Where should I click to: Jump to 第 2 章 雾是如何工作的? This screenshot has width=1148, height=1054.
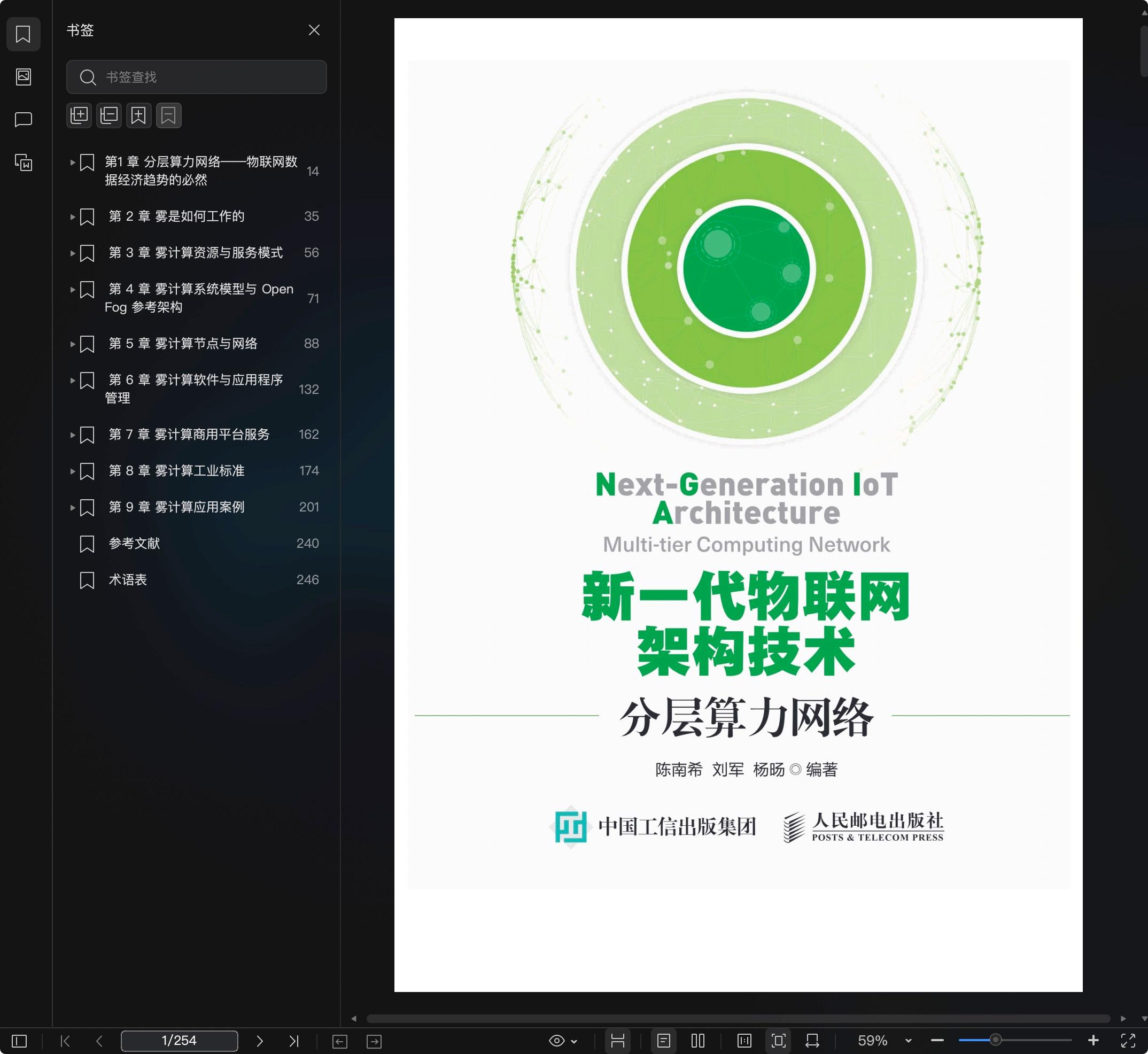[x=177, y=216]
